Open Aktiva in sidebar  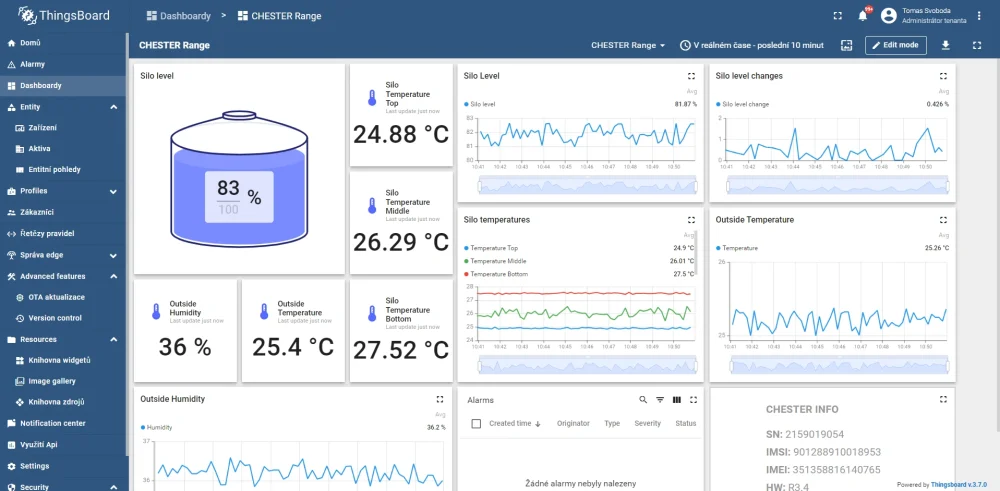click(x=64, y=149)
